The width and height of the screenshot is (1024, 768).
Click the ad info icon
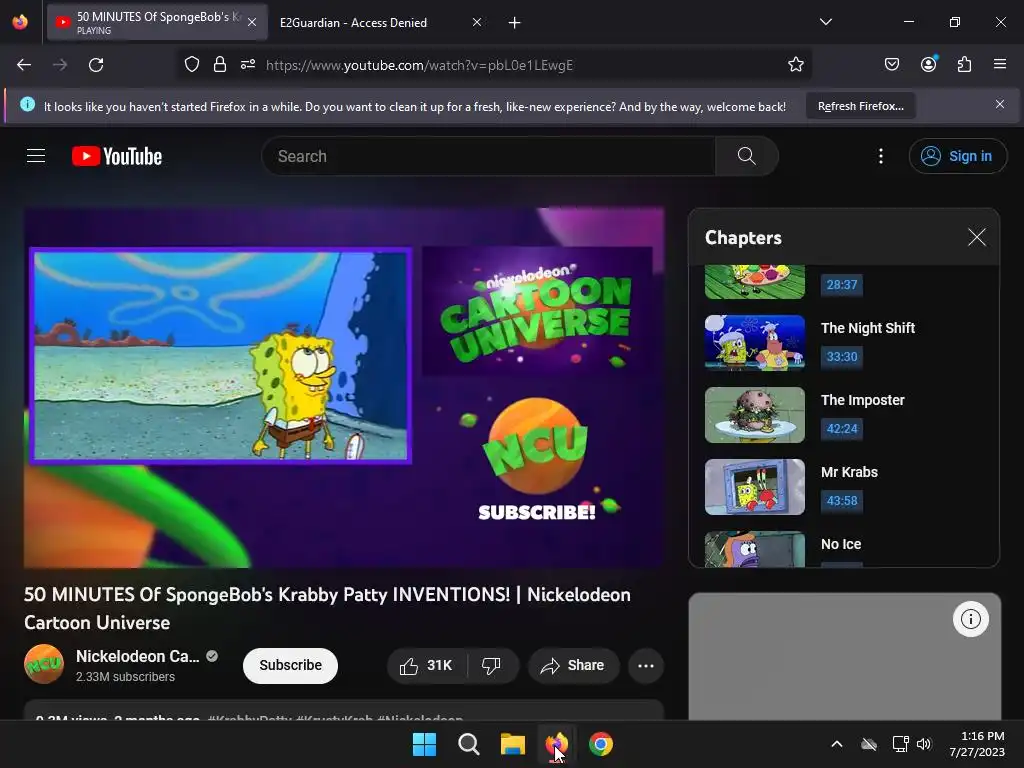970,618
